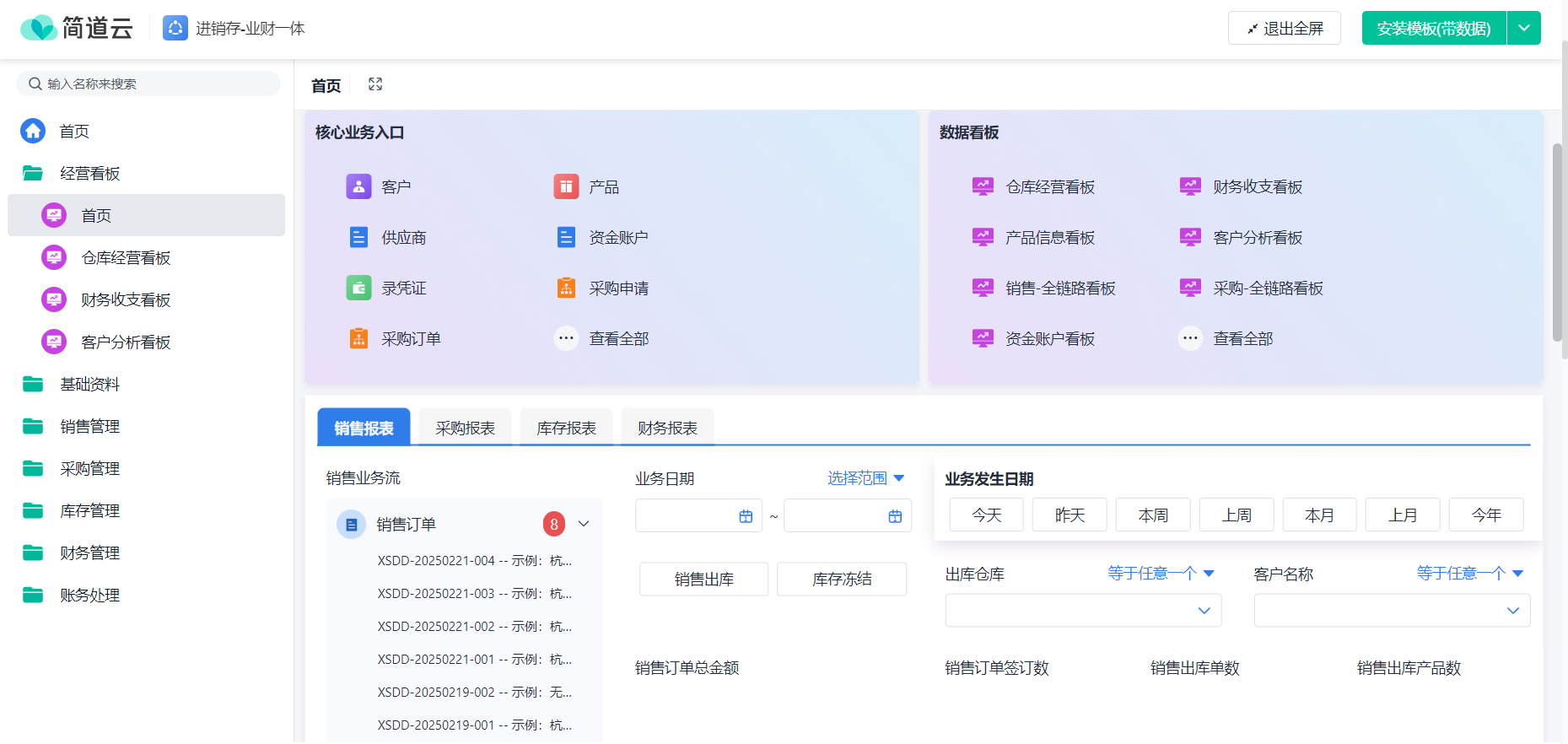Click the sidebar 首页 home icon
Image resolution: width=1568 pixels, height=744 pixels.
[33, 131]
